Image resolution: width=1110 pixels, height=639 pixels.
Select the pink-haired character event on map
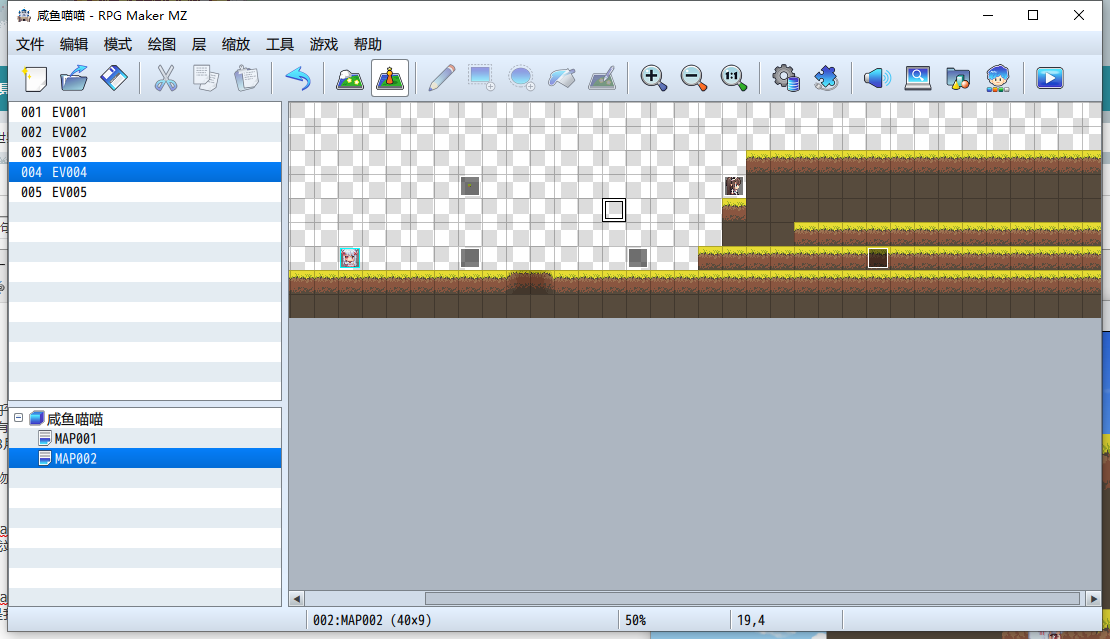coord(350,258)
